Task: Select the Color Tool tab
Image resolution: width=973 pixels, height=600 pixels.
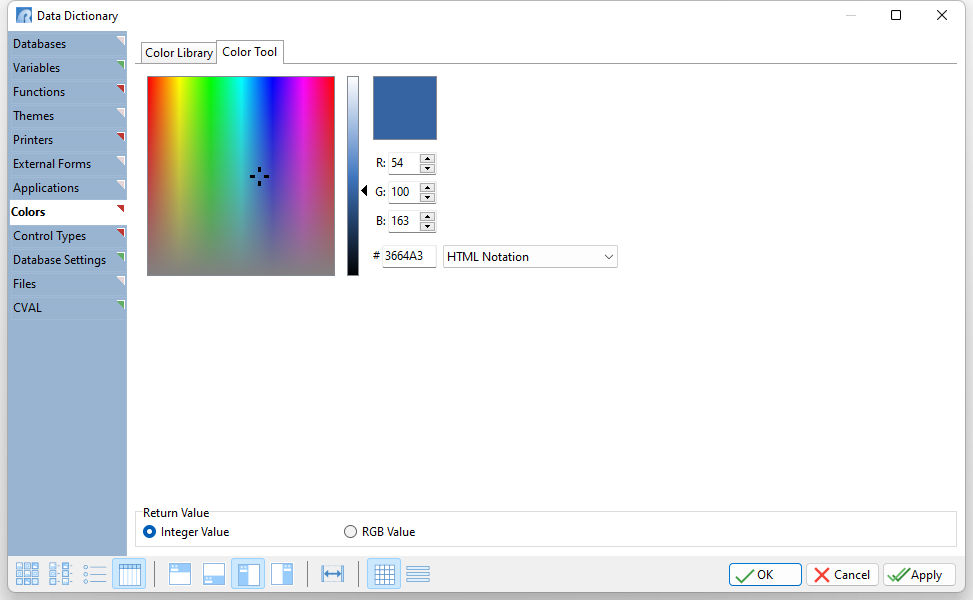Action: (x=249, y=52)
